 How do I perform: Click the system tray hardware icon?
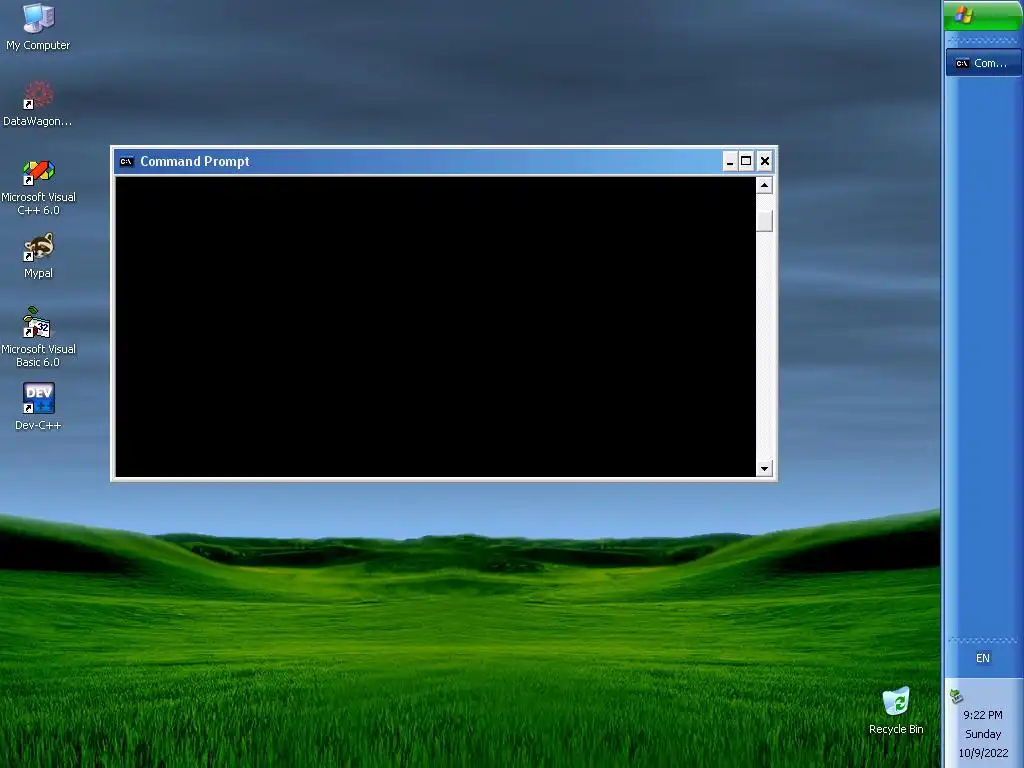pyautogui.click(x=956, y=696)
